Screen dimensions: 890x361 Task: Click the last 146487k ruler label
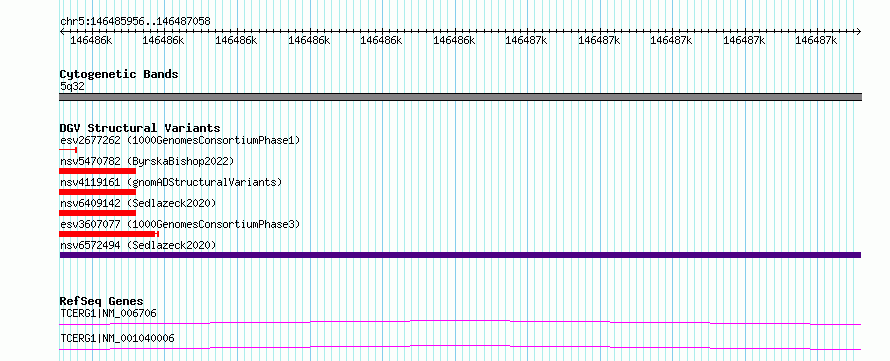tap(816, 41)
